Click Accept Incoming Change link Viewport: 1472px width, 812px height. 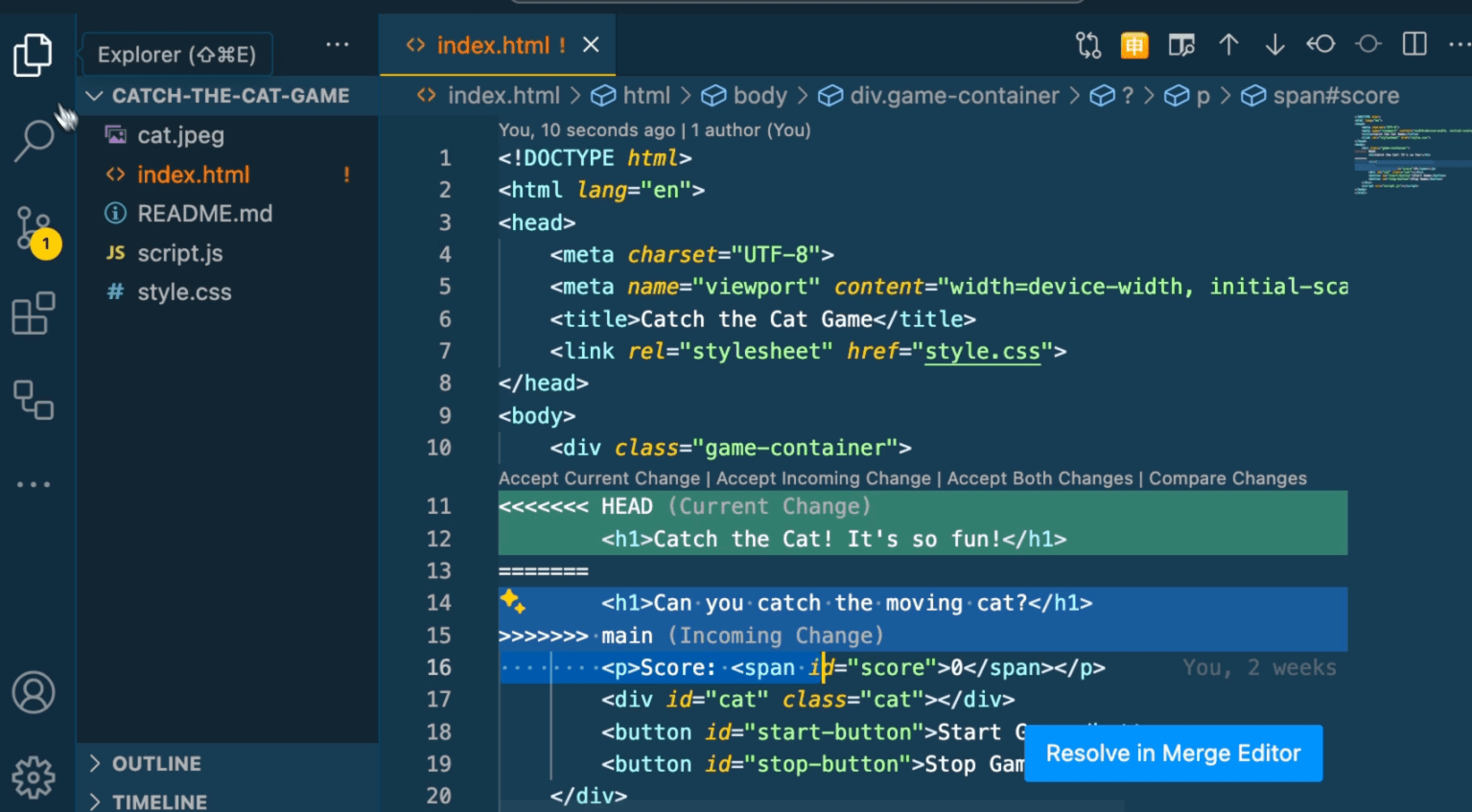(x=823, y=478)
